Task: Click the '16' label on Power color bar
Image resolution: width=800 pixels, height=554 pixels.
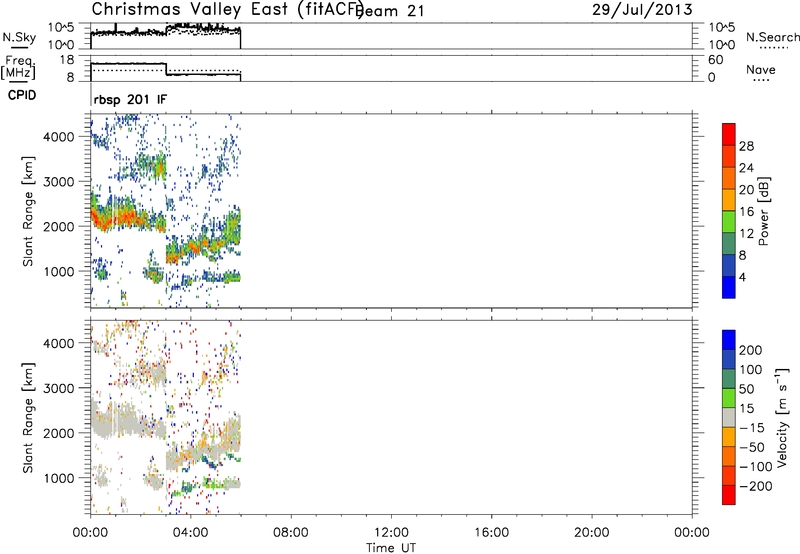Action: pyautogui.click(x=746, y=212)
